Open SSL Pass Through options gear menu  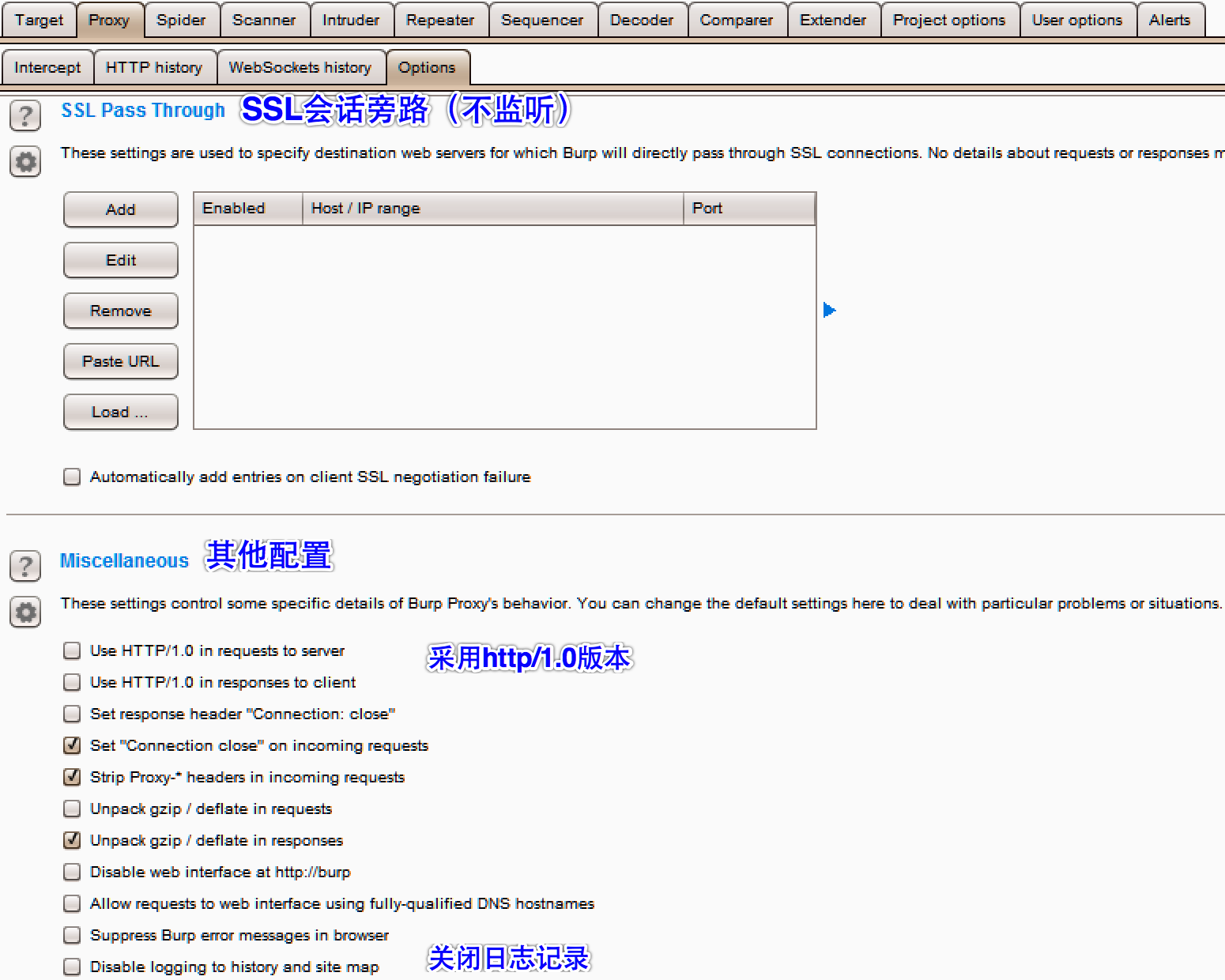(x=24, y=161)
